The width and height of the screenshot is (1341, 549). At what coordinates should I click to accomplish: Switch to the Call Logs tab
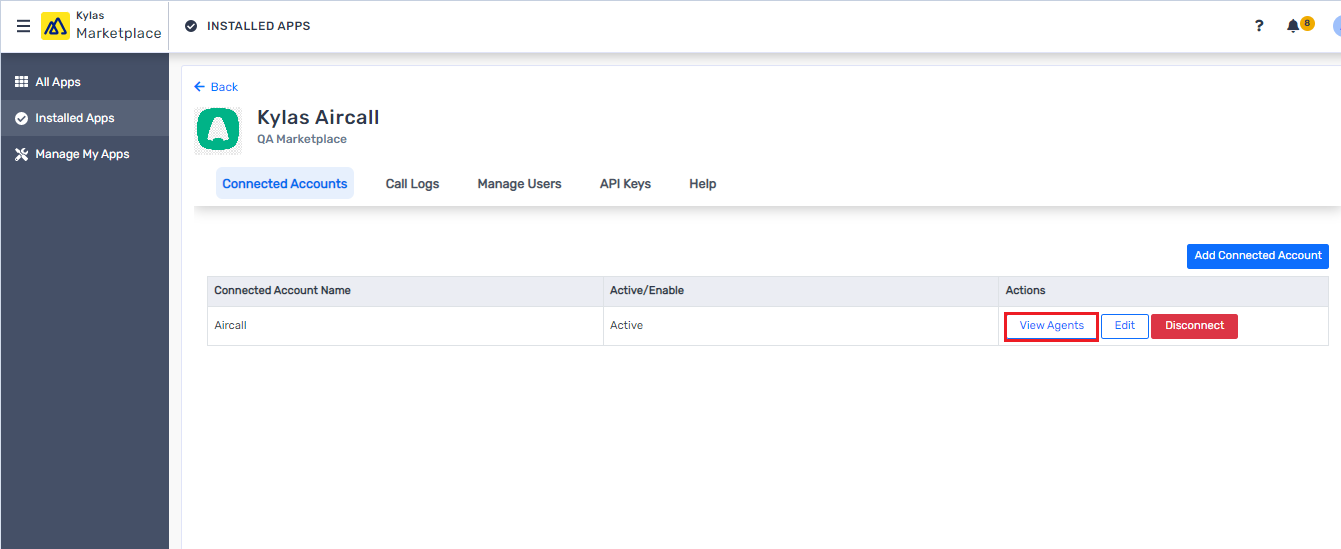coord(412,184)
